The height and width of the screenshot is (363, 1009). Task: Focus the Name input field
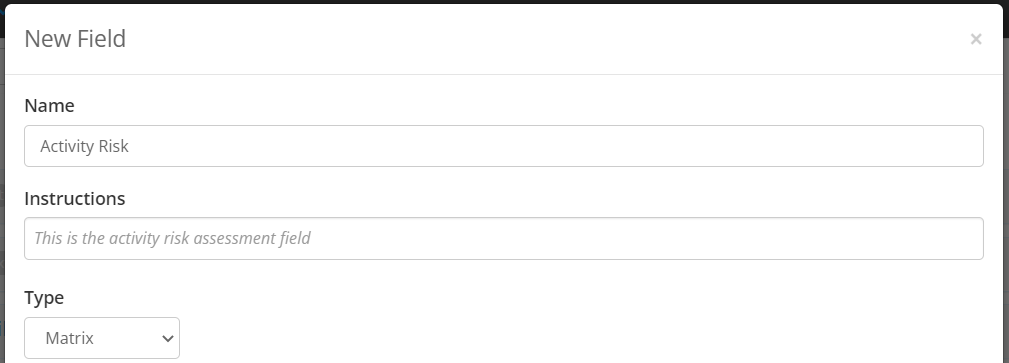click(504, 146)
